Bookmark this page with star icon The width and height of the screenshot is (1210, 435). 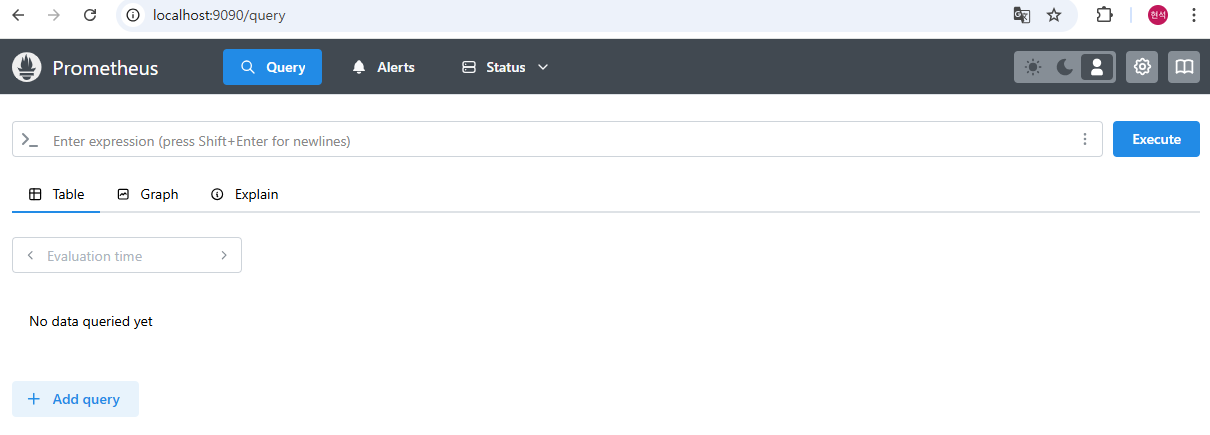click(x=1054, y=15)
